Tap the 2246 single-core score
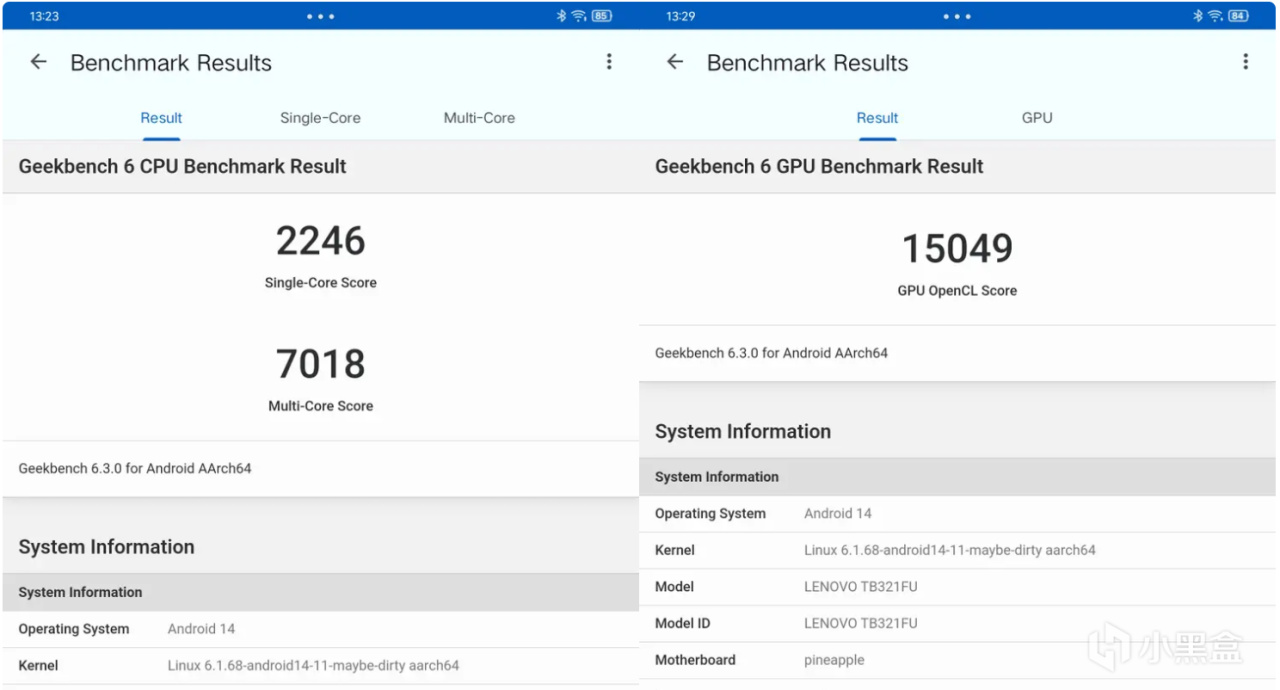 [321, 241]
